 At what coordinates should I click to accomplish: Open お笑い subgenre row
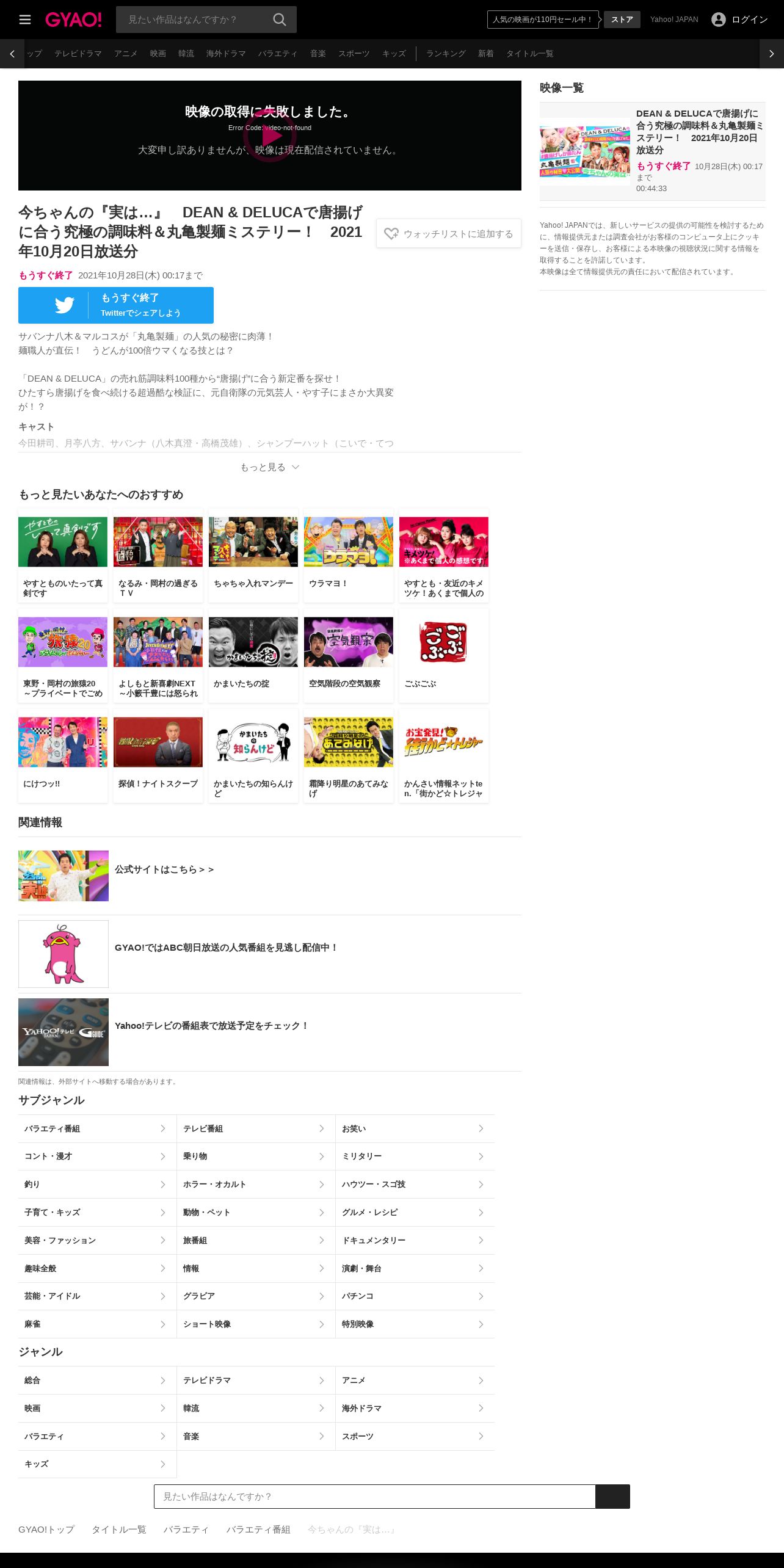(x=415, y=1128)
